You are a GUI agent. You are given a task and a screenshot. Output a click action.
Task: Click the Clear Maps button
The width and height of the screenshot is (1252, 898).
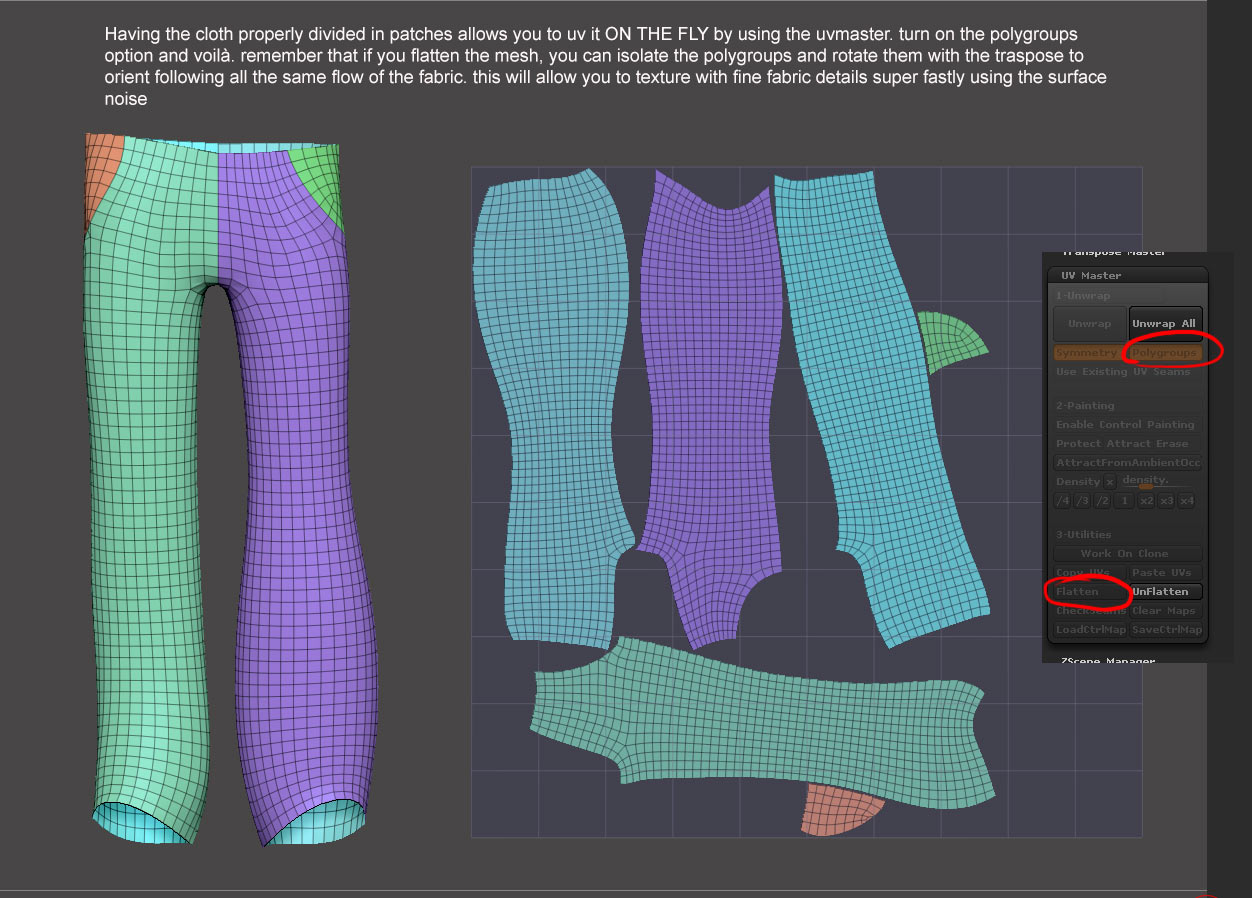click(1166, 611)
